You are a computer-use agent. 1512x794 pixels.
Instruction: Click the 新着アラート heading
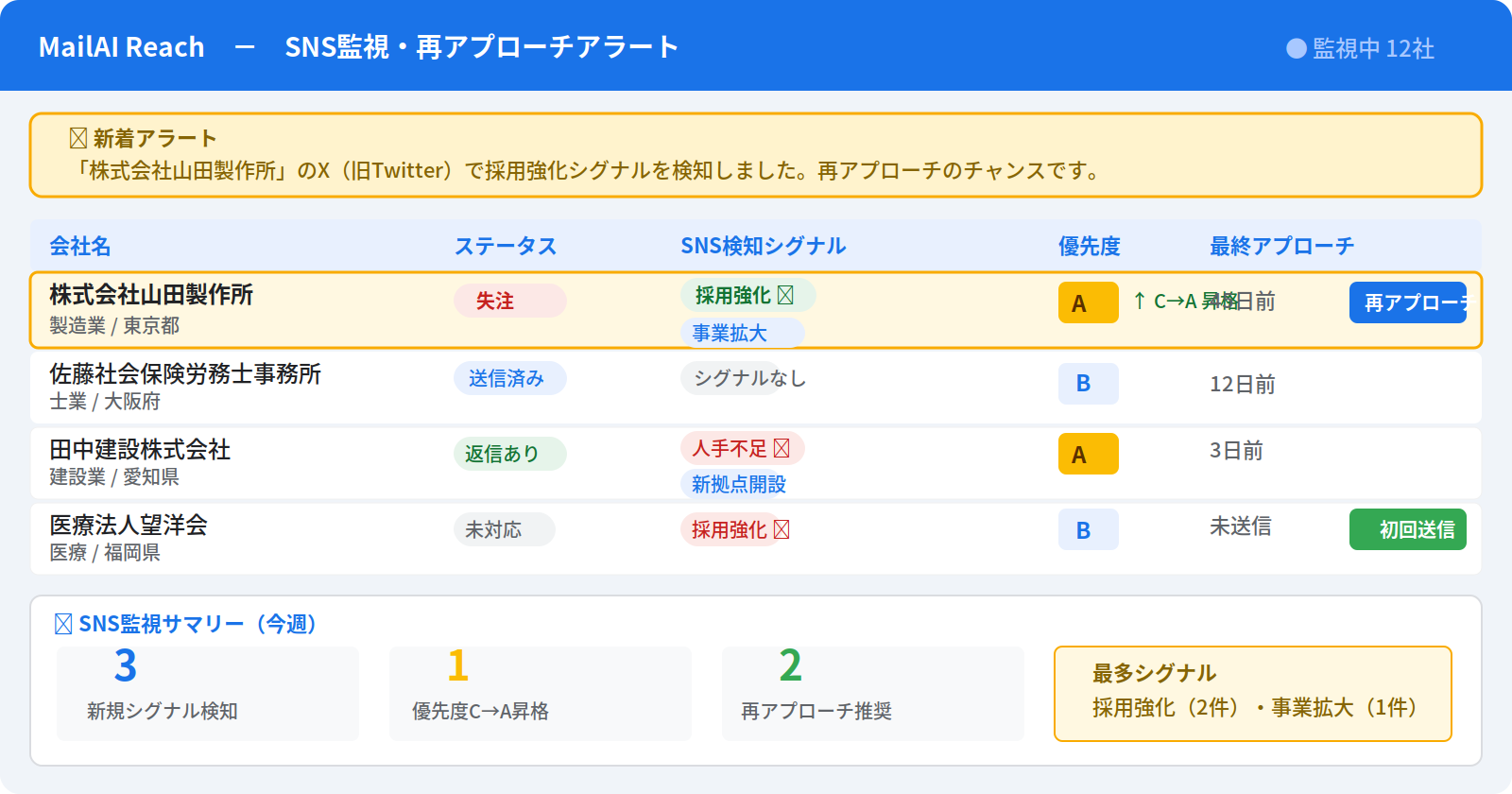click(x=154, y=139)
